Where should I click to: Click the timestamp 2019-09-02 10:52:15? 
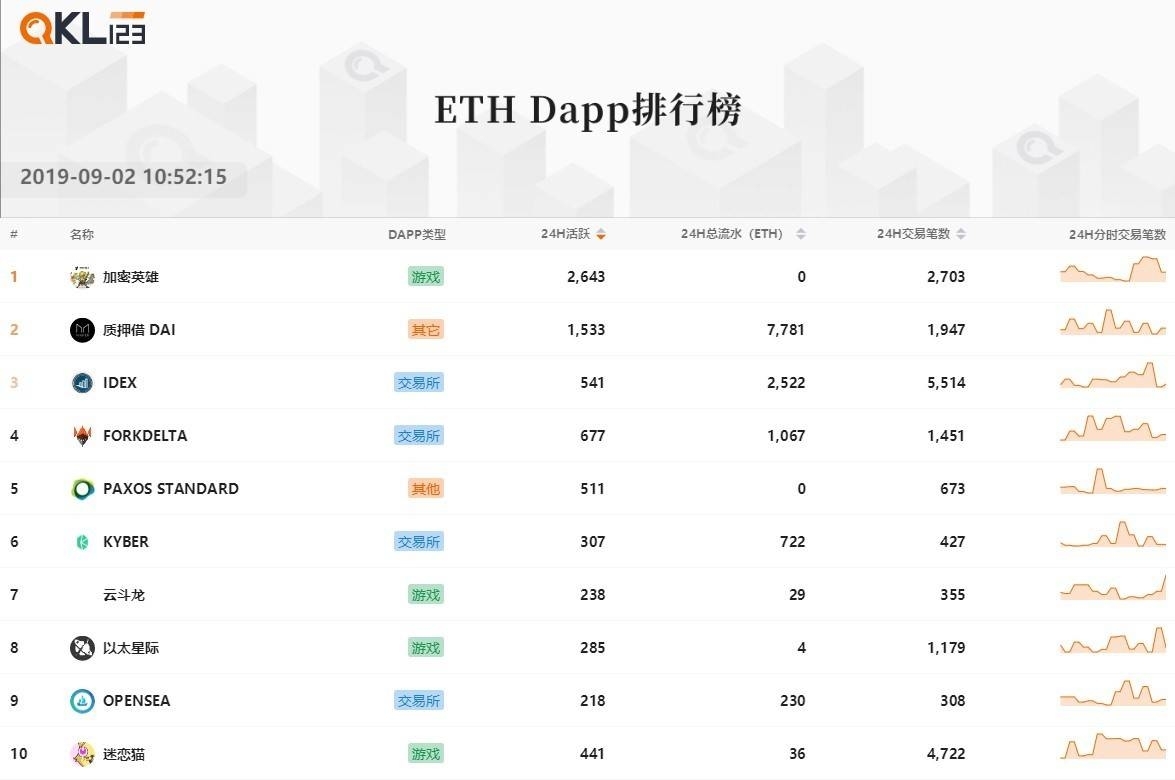(124, 177)
